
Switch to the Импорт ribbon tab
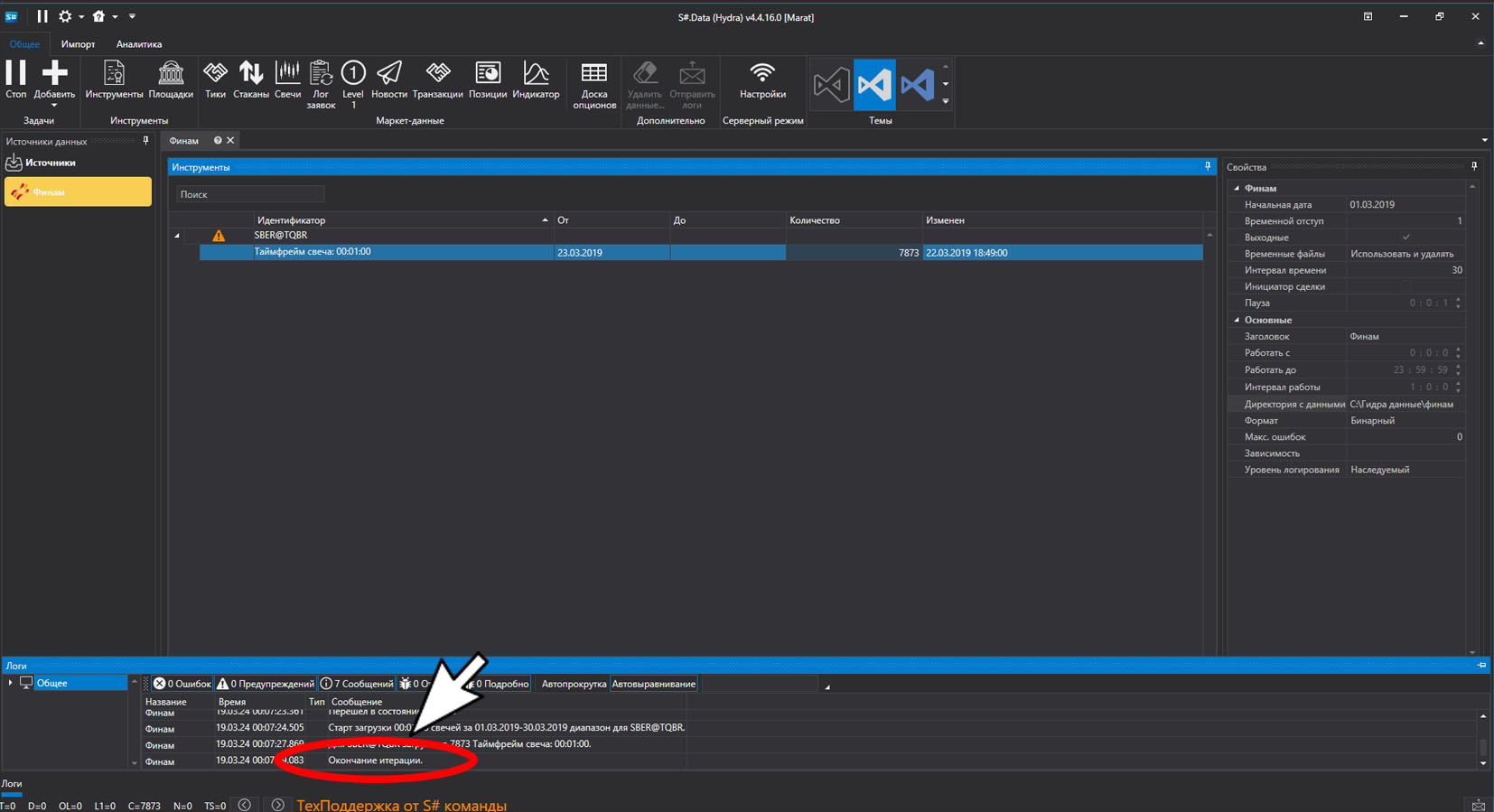point(78,44)
